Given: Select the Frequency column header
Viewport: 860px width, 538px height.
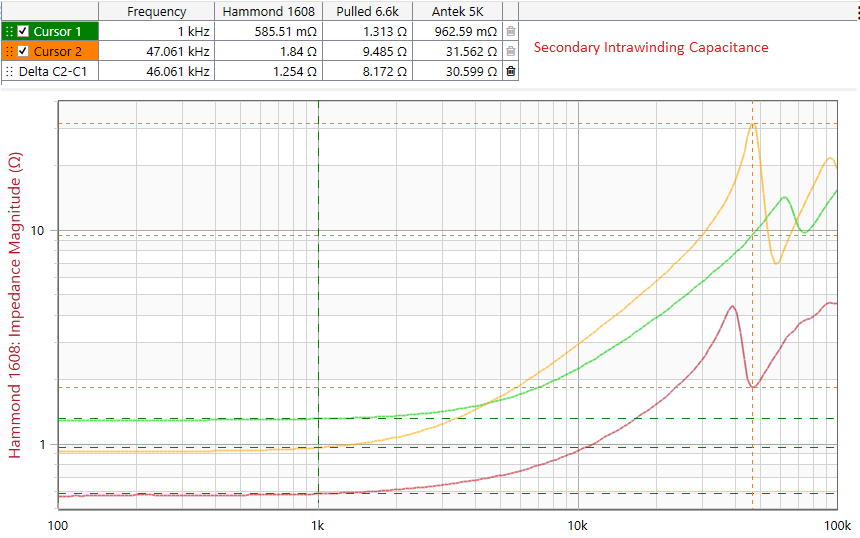Looking at the screenshot, I should [156, 11].
